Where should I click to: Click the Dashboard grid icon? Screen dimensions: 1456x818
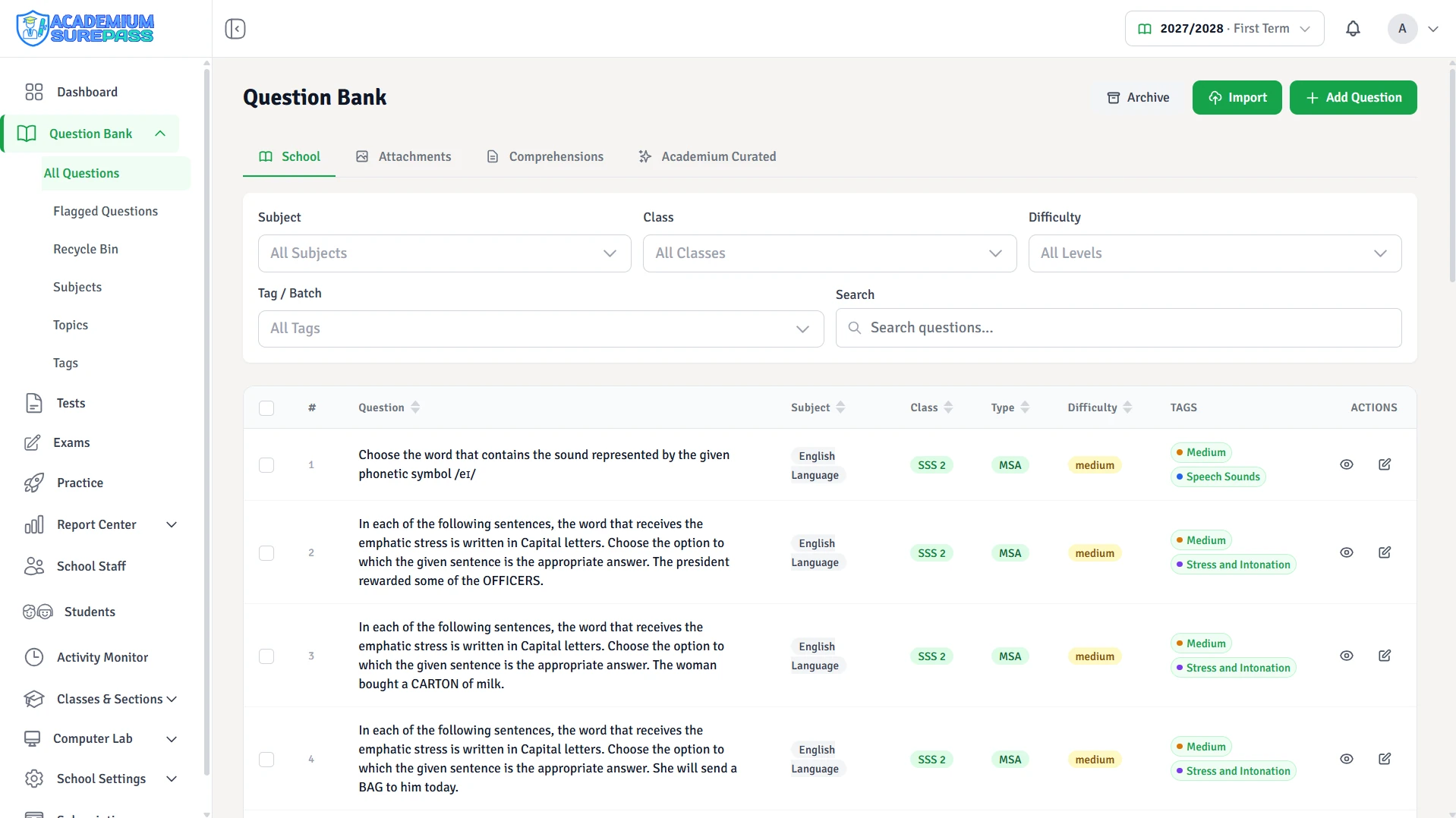[34, 92]
